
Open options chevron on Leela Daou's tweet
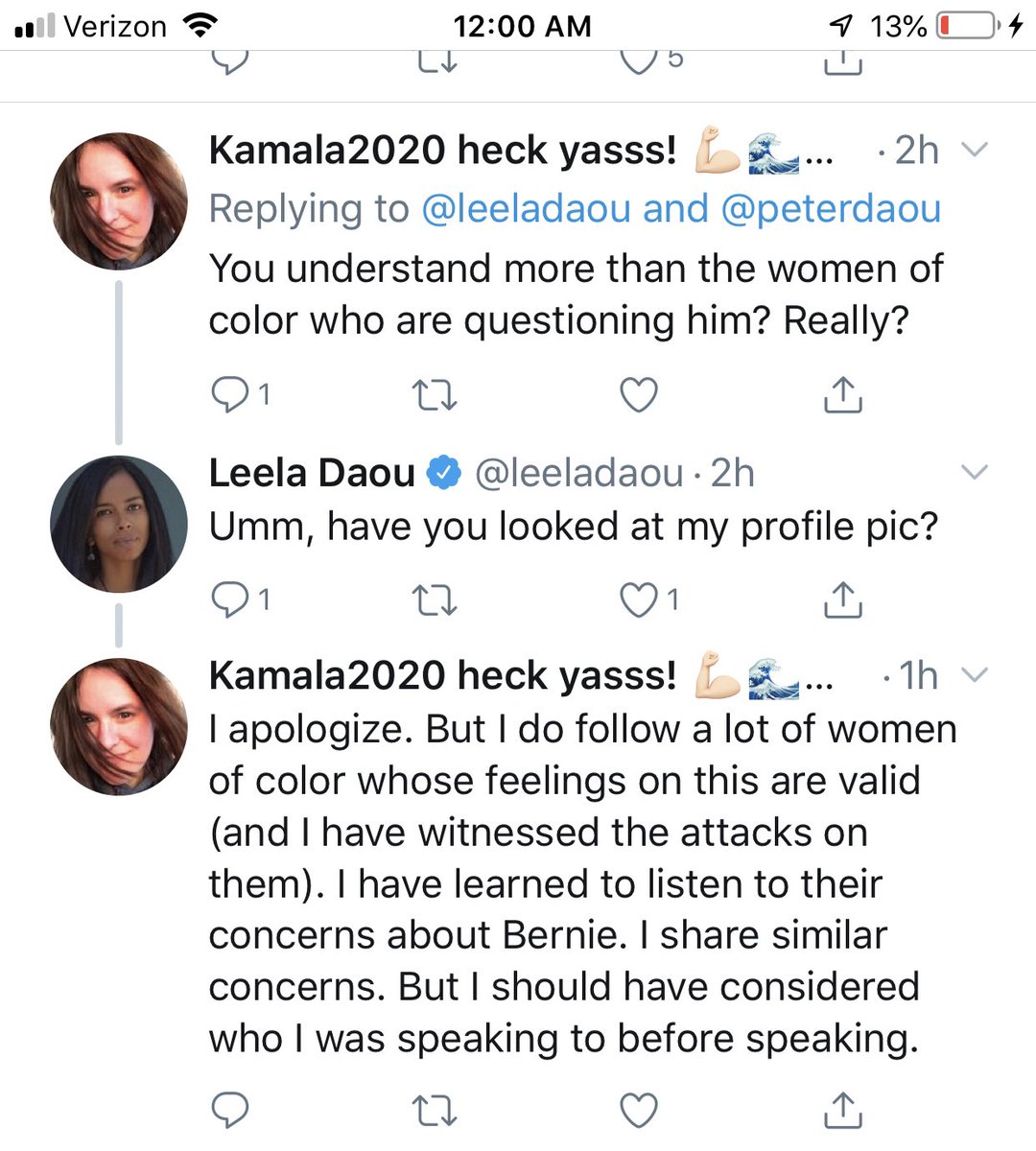click(x=974, y=472)
